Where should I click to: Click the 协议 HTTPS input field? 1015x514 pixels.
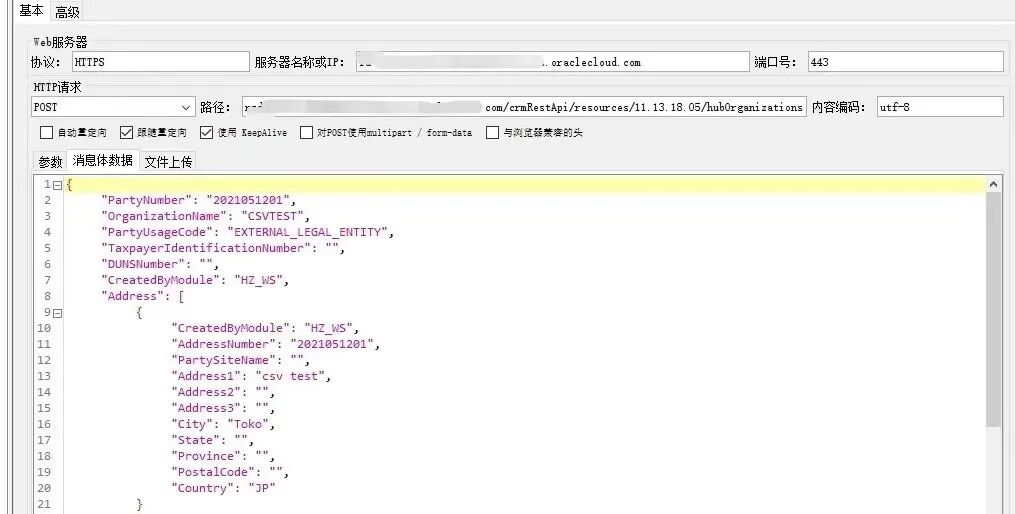coord(161,62)
